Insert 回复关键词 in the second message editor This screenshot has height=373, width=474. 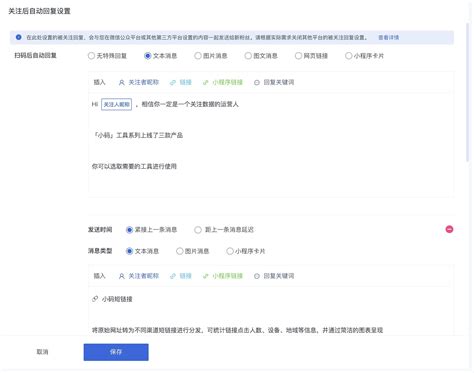click(x=274, y=276)
